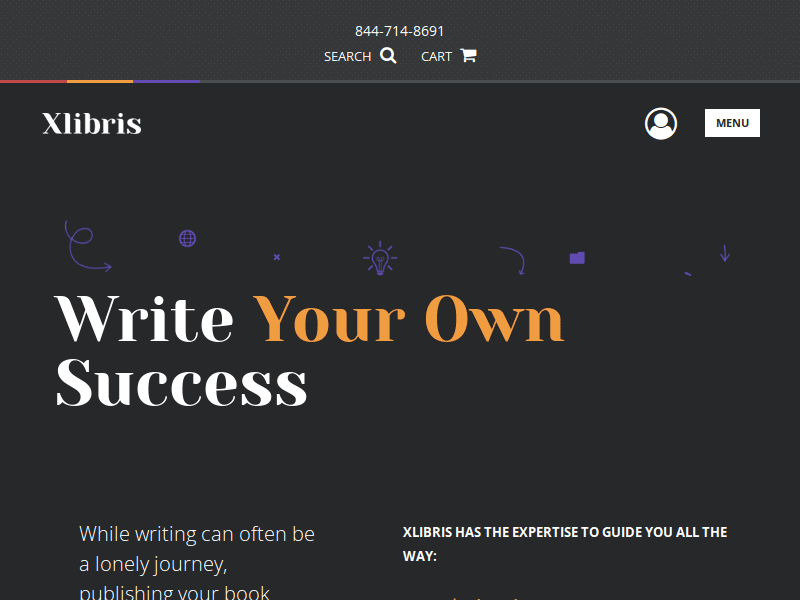
Task: Click the SEARCH label
Action: 347,57
